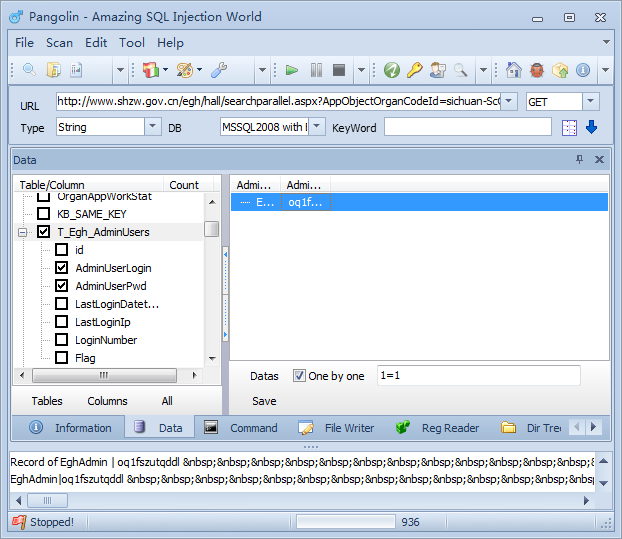Click the users accounts icon
622x539 pixels.
(x=438, y=70)
